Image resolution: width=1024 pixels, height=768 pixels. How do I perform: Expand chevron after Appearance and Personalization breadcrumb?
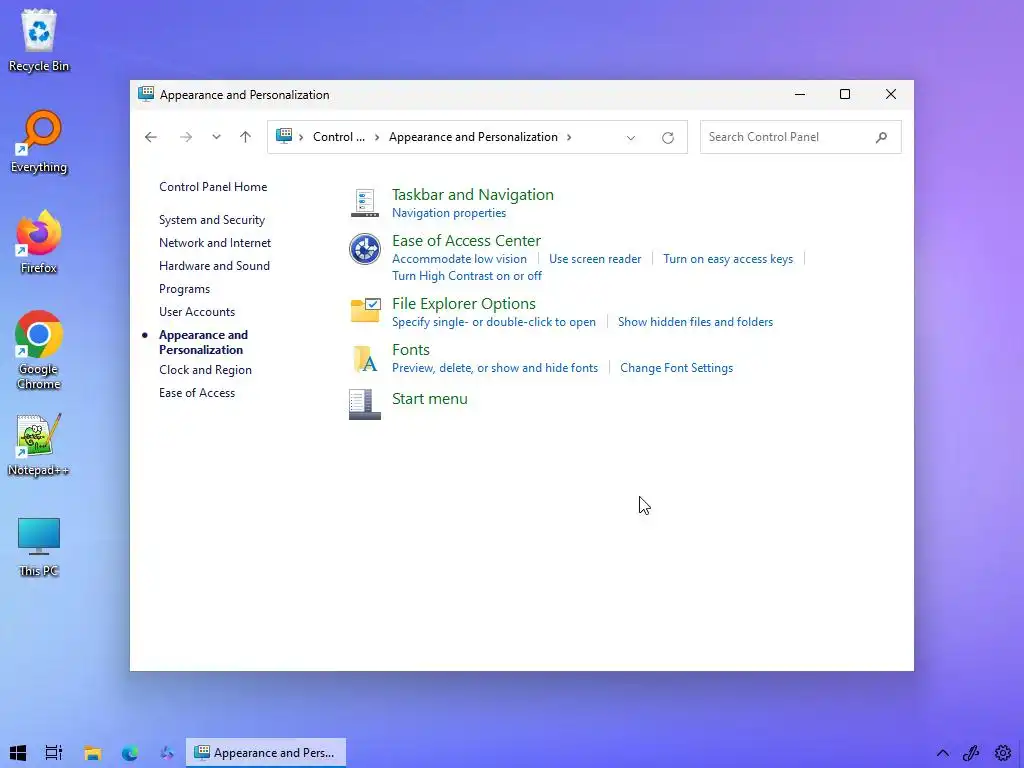click(x=569, y=137)
